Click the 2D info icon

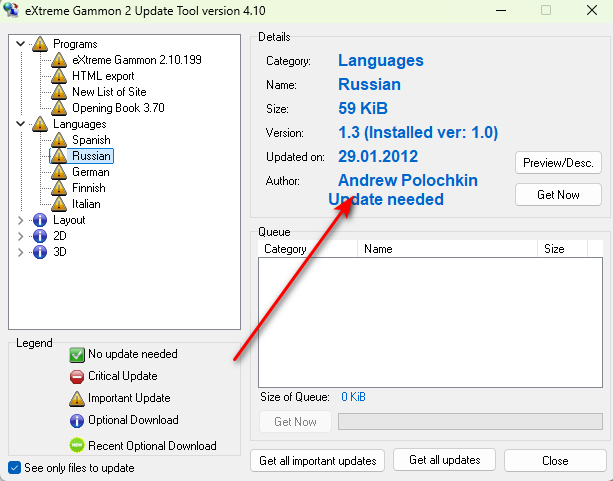click(x=40, y=236)
